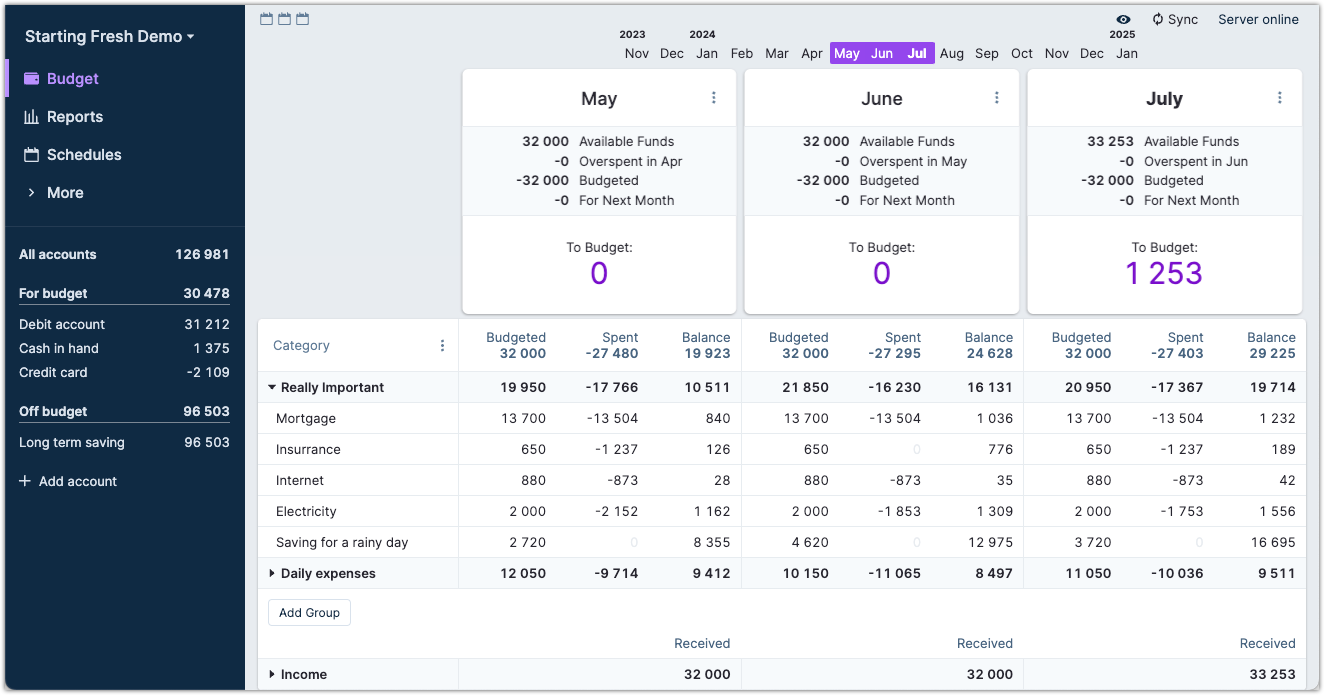Go to Schedules in the sidebar

click(84, 155)
